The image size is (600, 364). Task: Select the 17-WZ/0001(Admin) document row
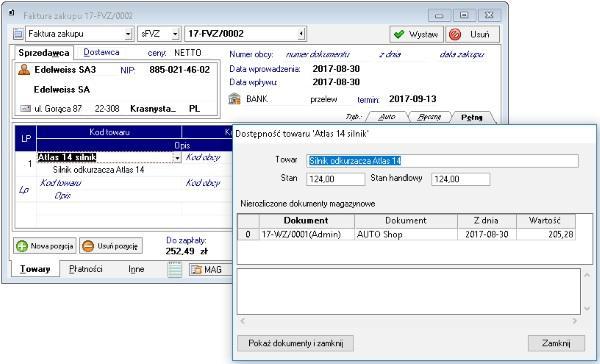(x=406, y=234)
